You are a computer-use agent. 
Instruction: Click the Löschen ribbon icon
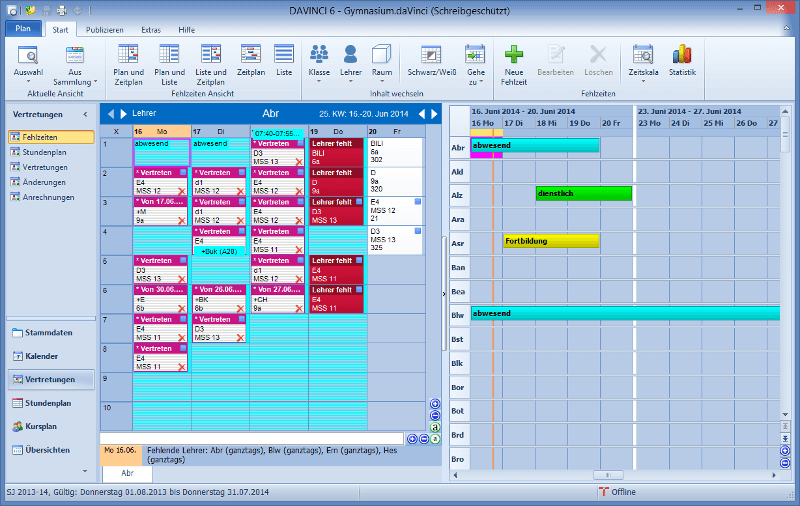coord(598,61)
